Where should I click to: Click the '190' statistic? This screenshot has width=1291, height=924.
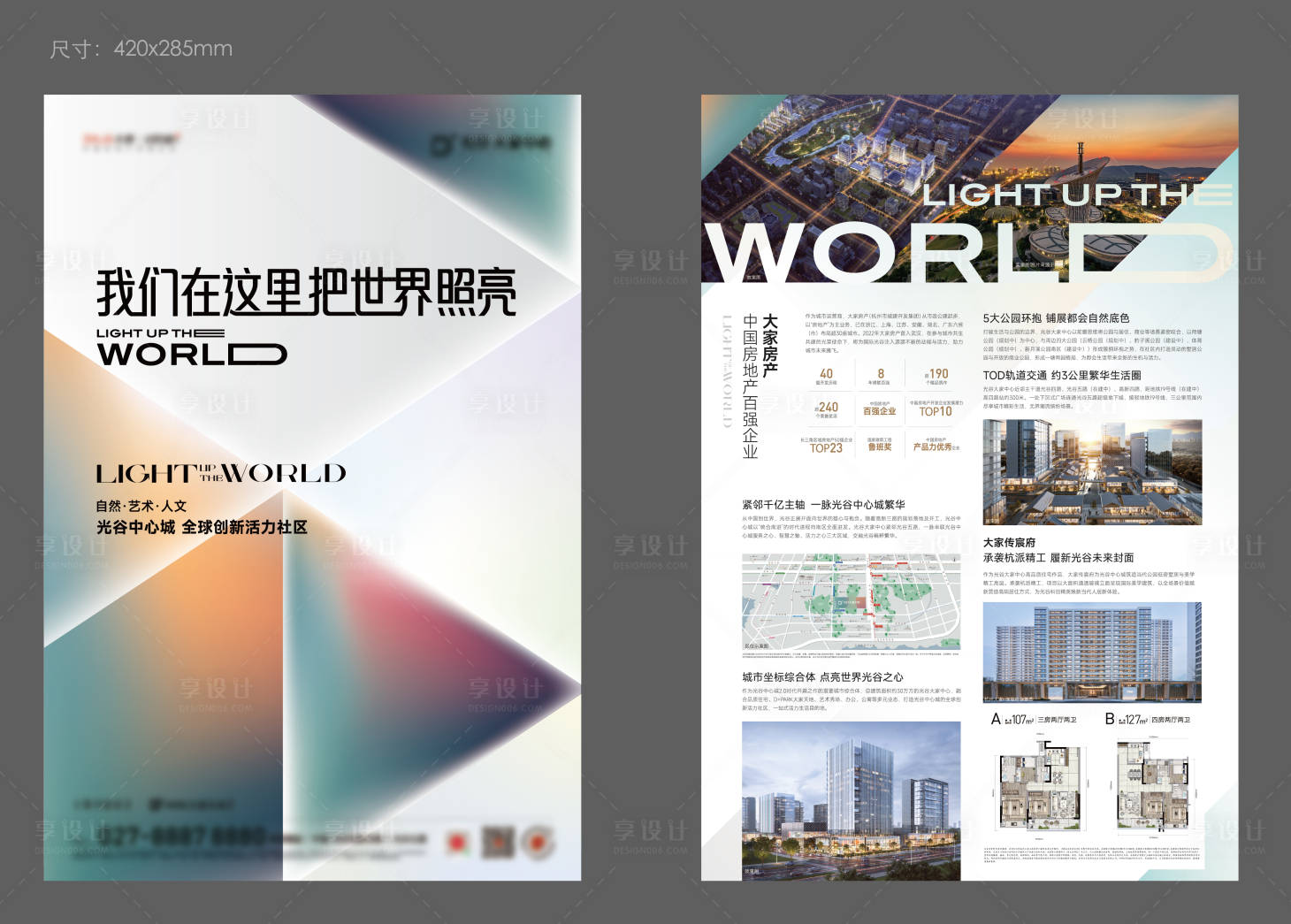(x=936, y=377)
